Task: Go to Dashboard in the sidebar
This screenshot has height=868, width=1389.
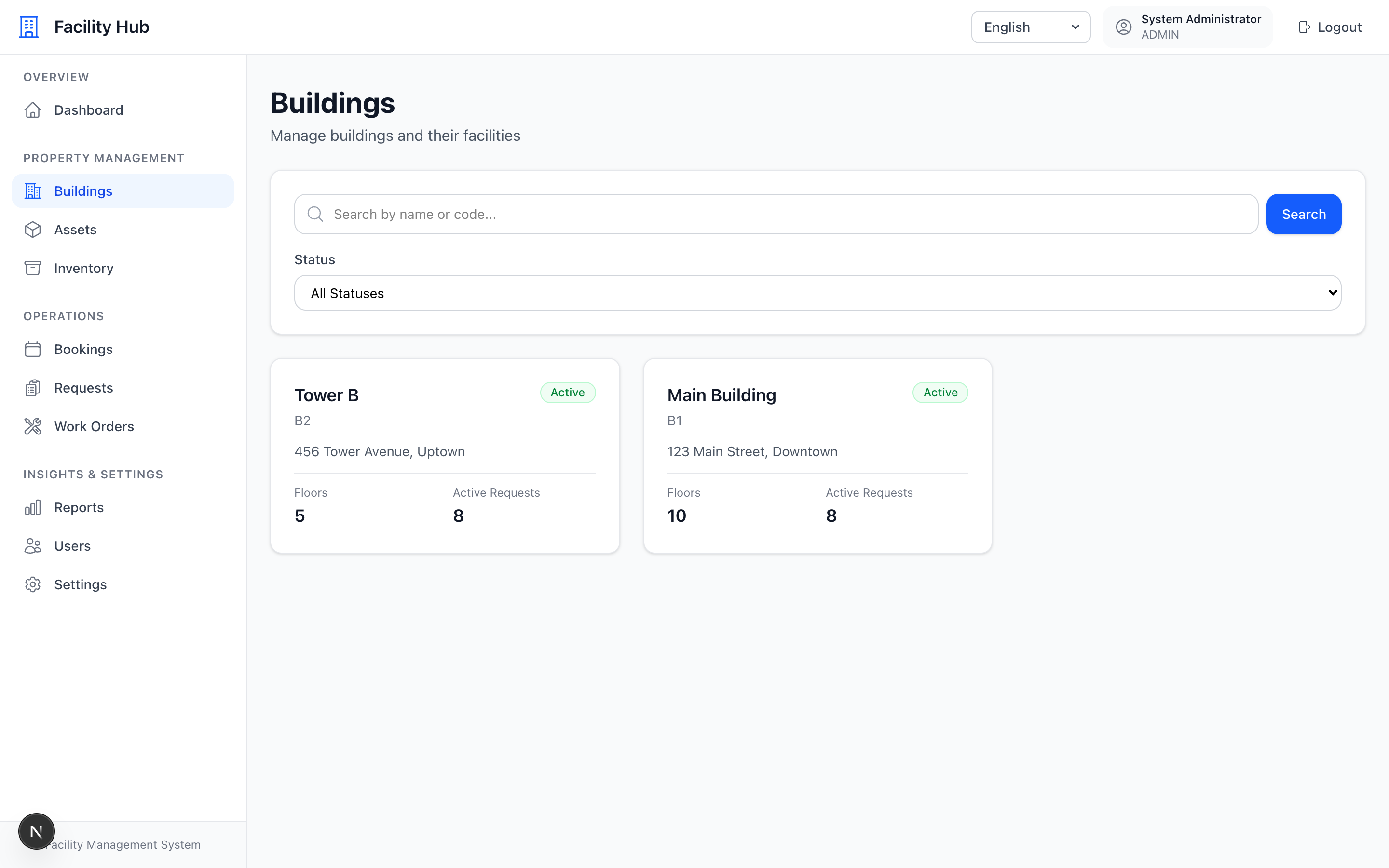Action: (123, 109)
